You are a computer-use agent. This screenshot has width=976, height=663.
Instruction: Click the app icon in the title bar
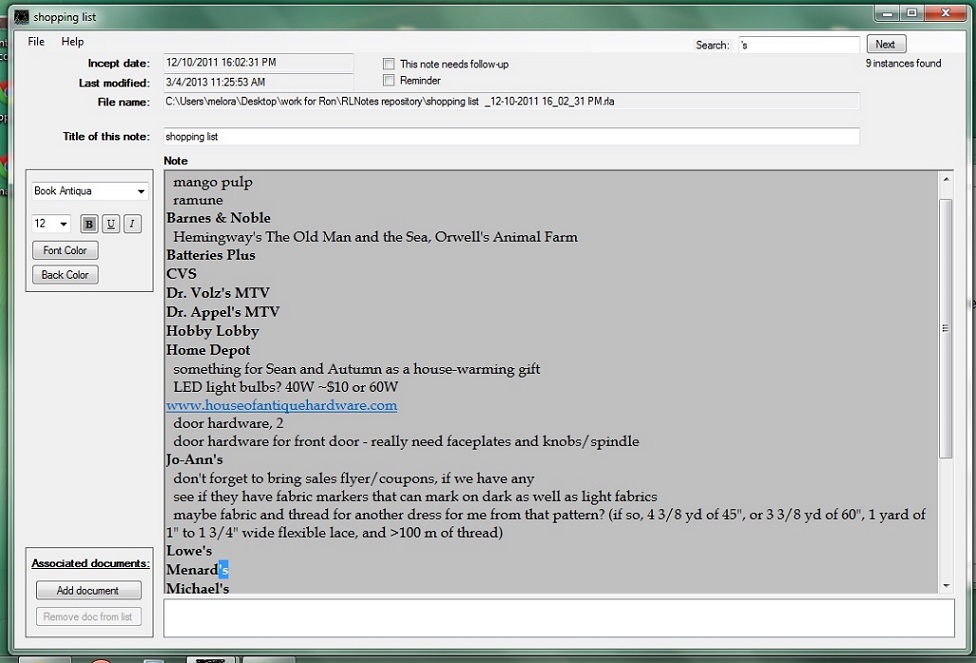click(x=21, y=17)
